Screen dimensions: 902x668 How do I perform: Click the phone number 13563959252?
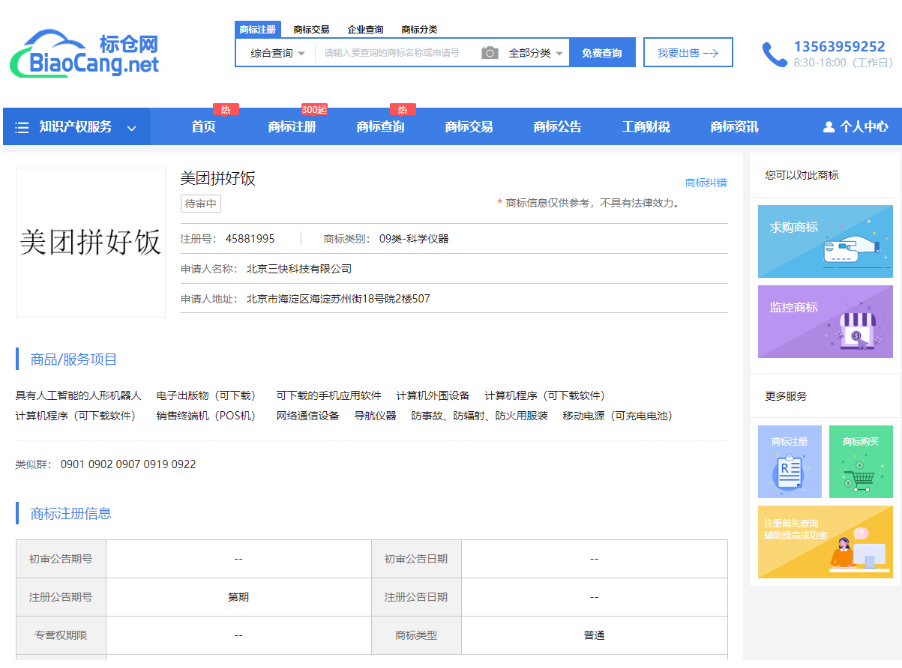839,47
